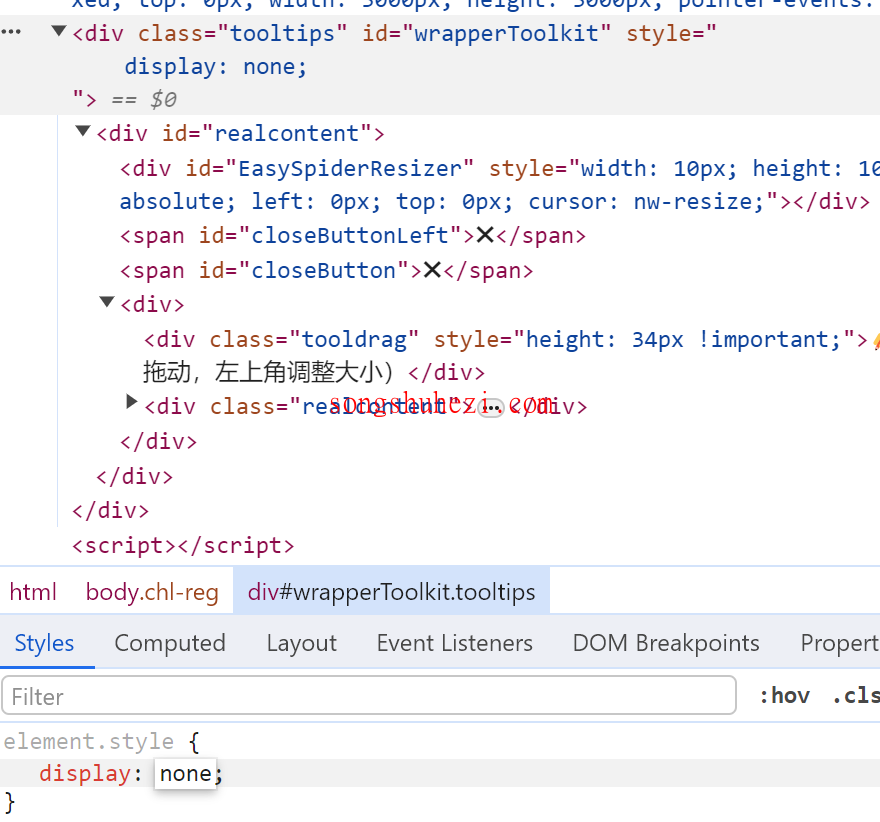Click the id="wrapperToolkit" attribute
Viewport: 880px width, 822px height.
(487, 33)
